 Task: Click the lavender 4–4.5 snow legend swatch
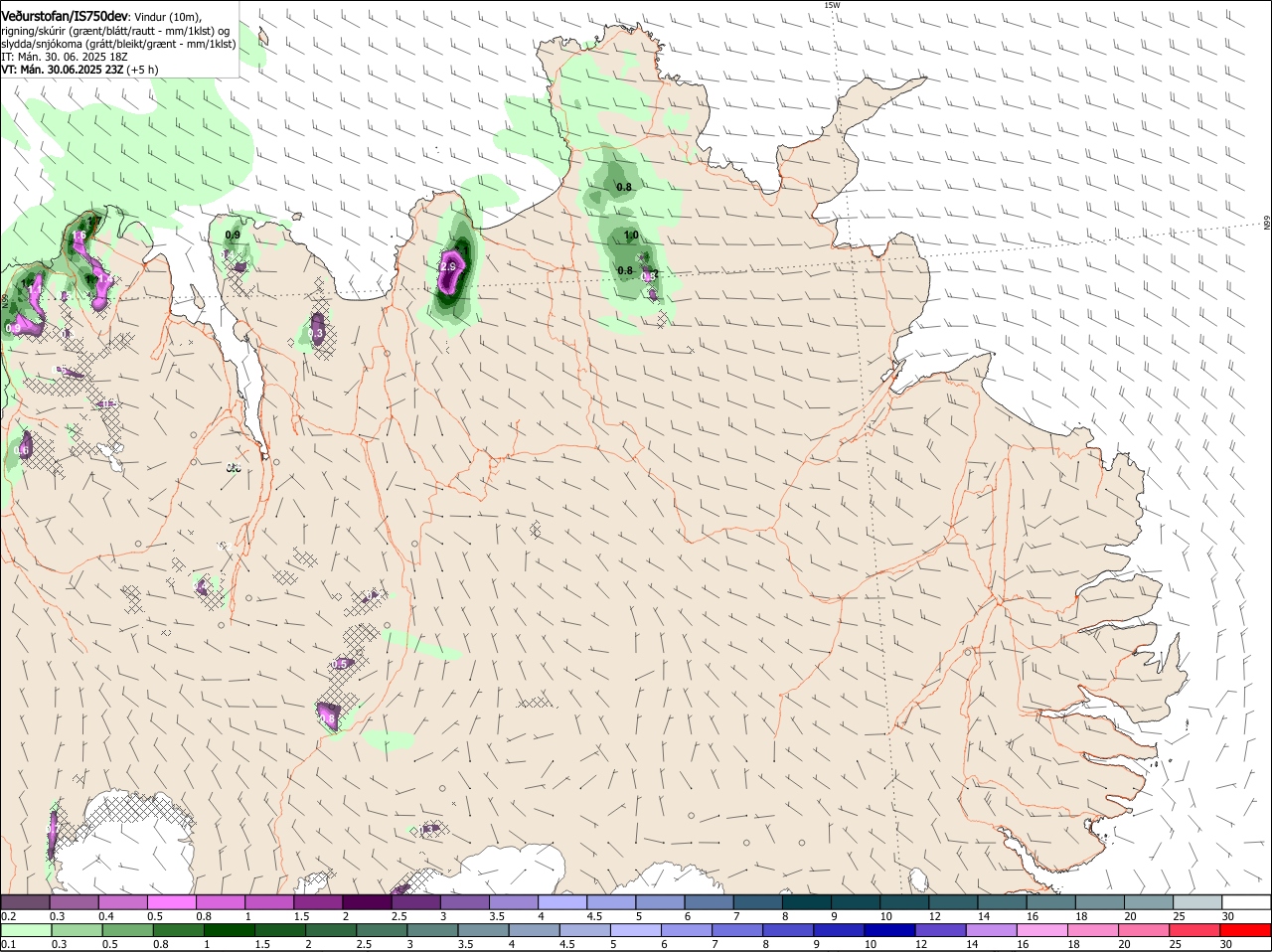click(563, 902)
